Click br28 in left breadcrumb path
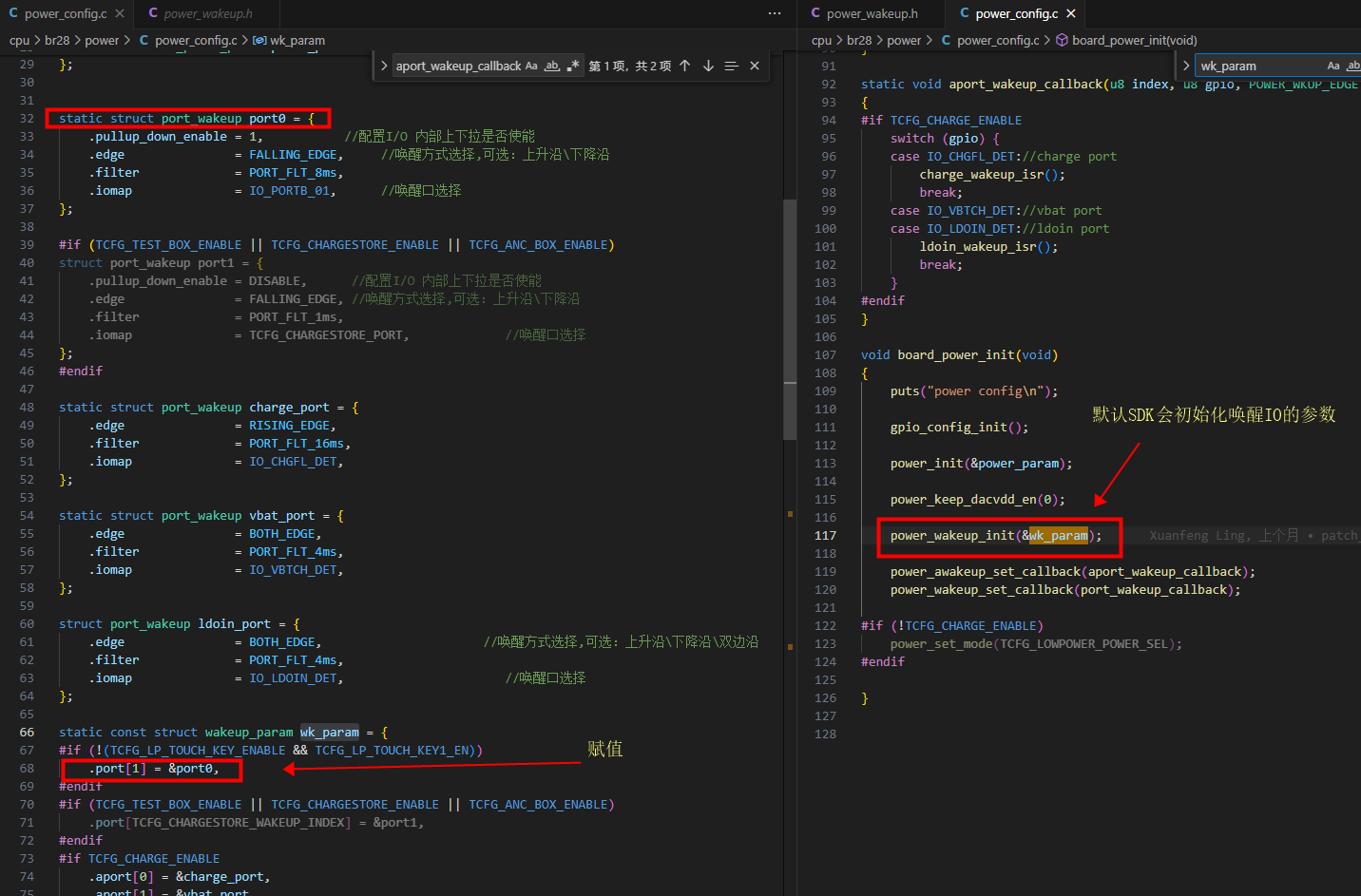 57,40
